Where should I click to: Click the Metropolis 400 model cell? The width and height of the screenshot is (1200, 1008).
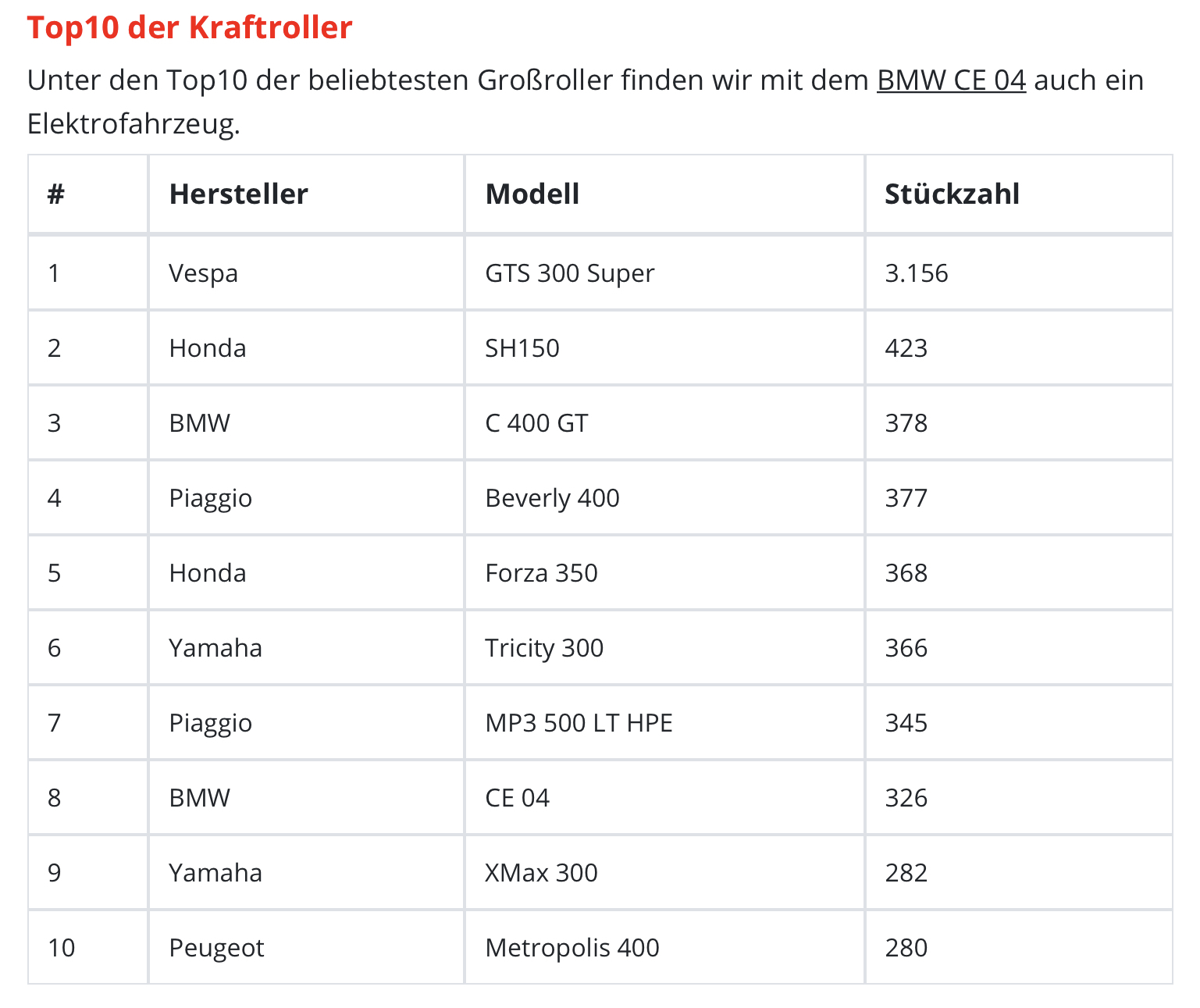pos(572,948)
